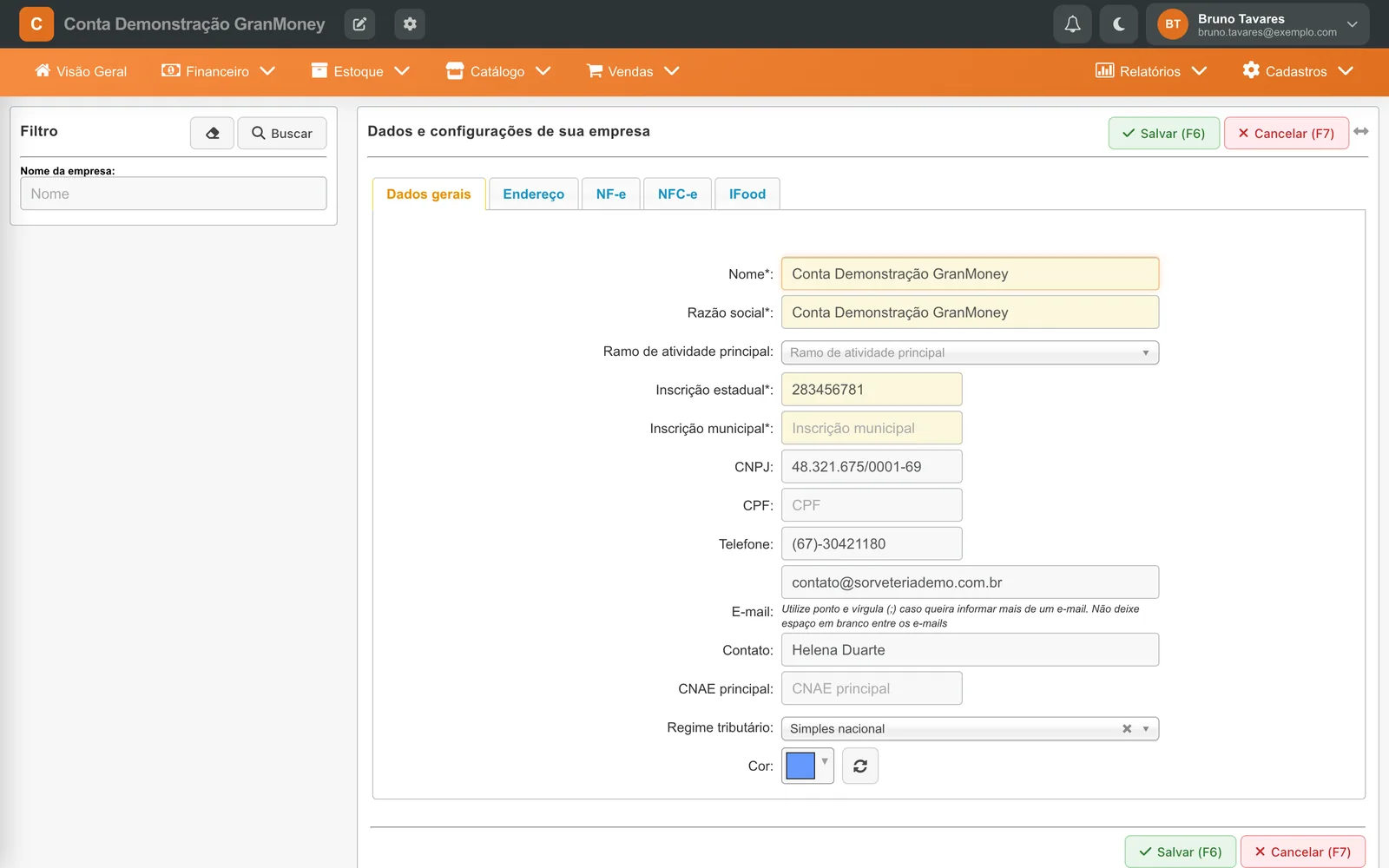The height and width of the screenshot is (868, 1389).
Task: Click the Inscrição municipal field
Action: pyautogui.click(x=872, y=428)
